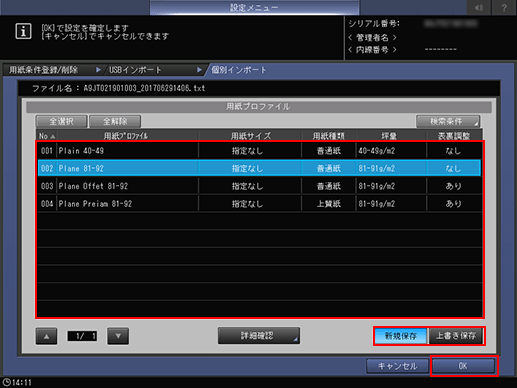Click the 14:11 time display
This screenshot has width=517, height=388.
click(x=22, y=382)
